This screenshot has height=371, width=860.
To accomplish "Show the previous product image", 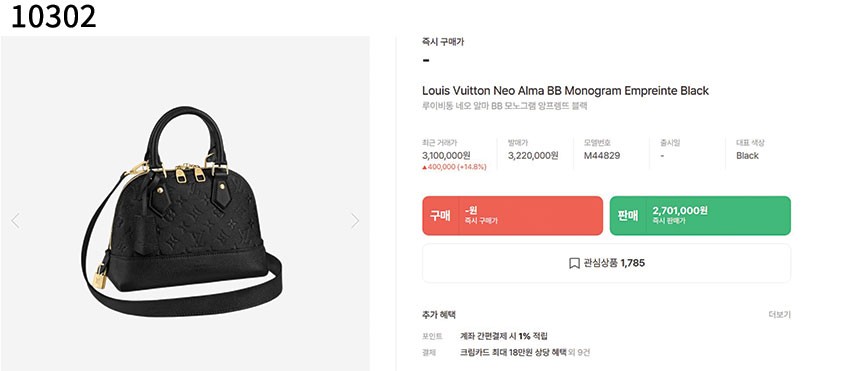I will [15, 221].
